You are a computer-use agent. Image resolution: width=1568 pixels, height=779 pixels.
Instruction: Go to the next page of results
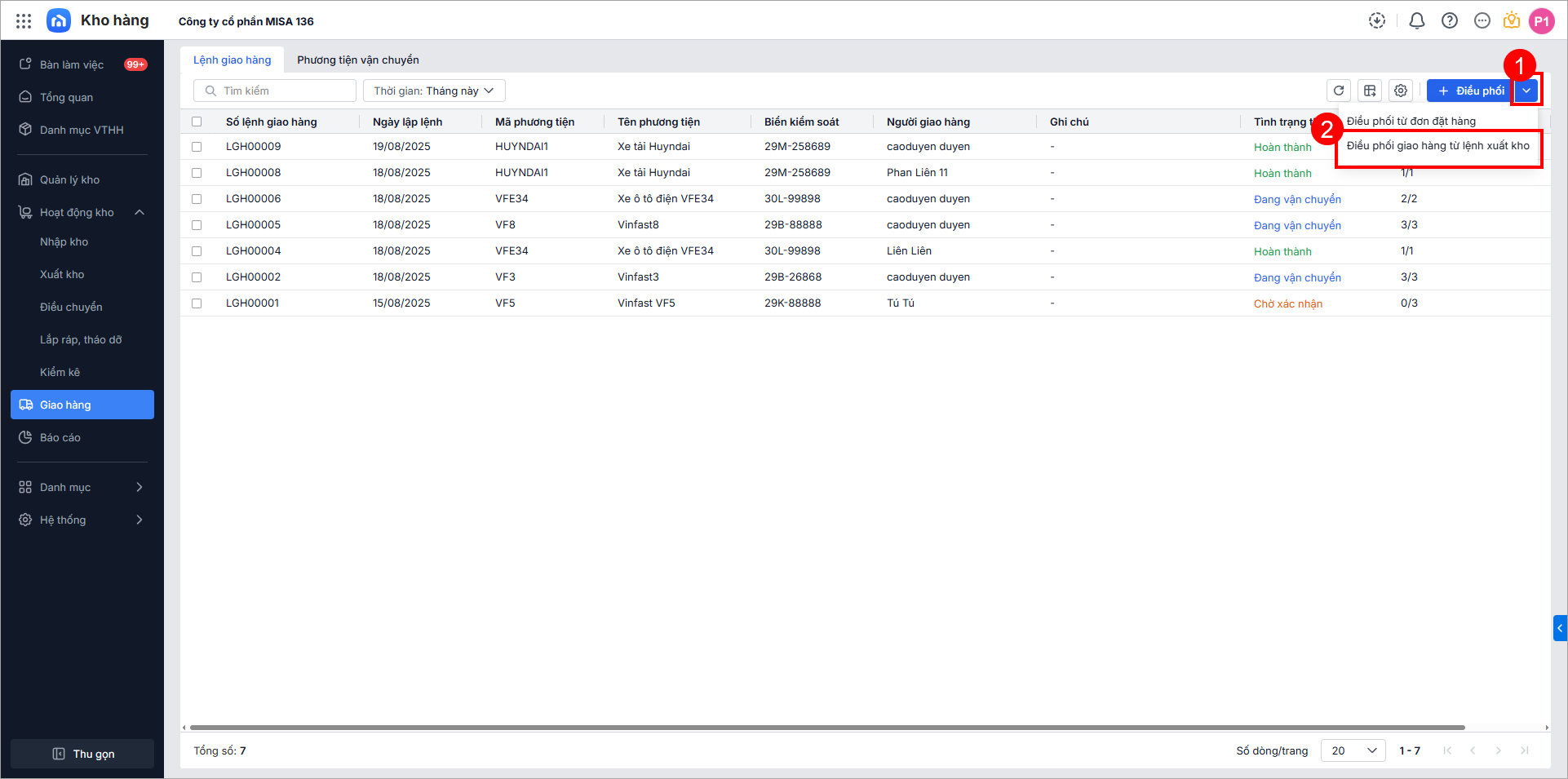click(1499, 750)
